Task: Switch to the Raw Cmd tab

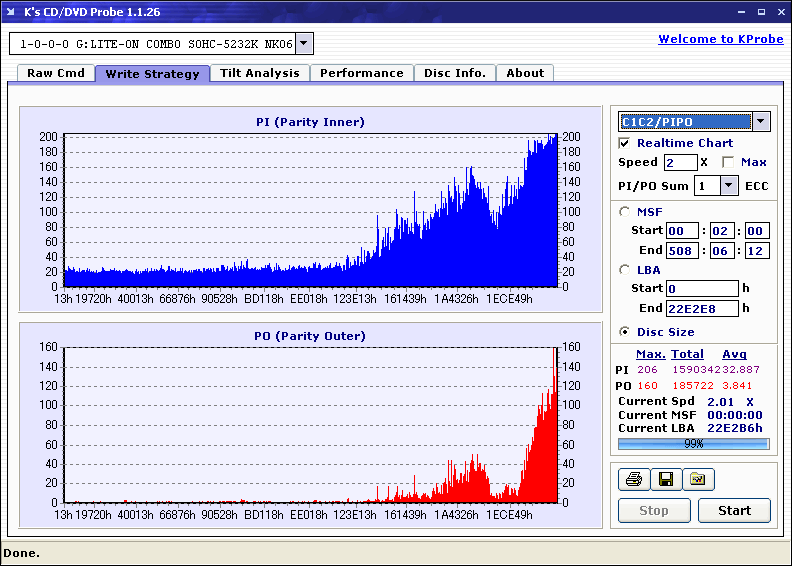Action: tap(56, 73)
